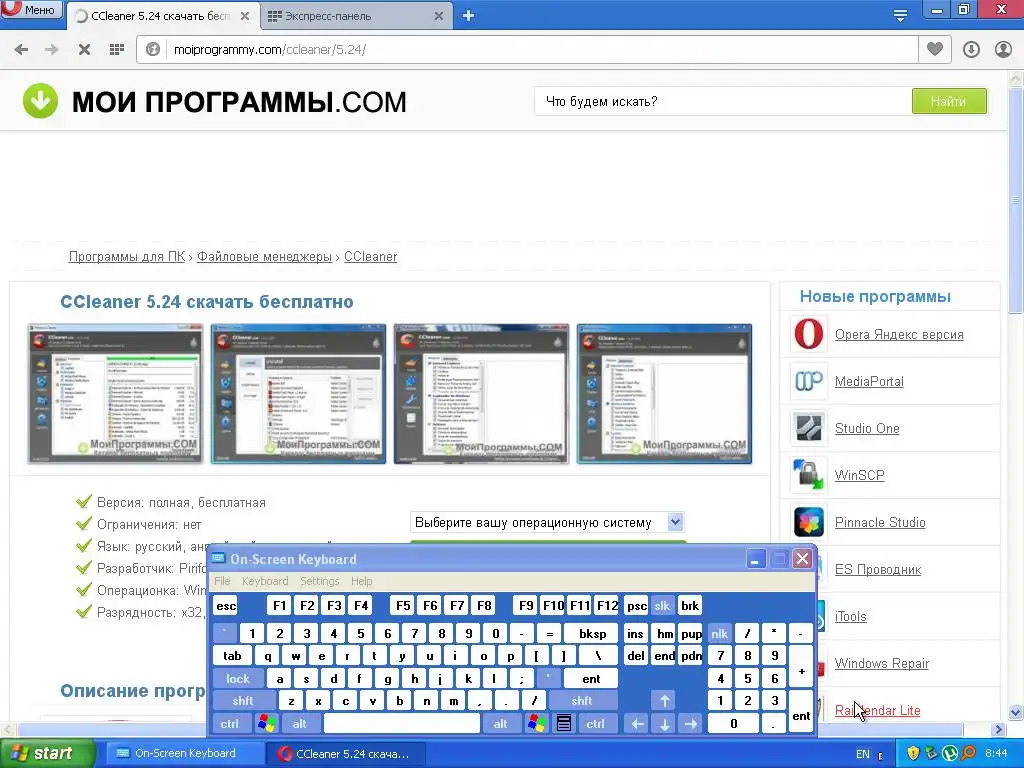Viewport: 1024px width, 768px height.
Task: Open the fourth CCleaner screenshot thumbnail
Action: (x=664, y=394)
